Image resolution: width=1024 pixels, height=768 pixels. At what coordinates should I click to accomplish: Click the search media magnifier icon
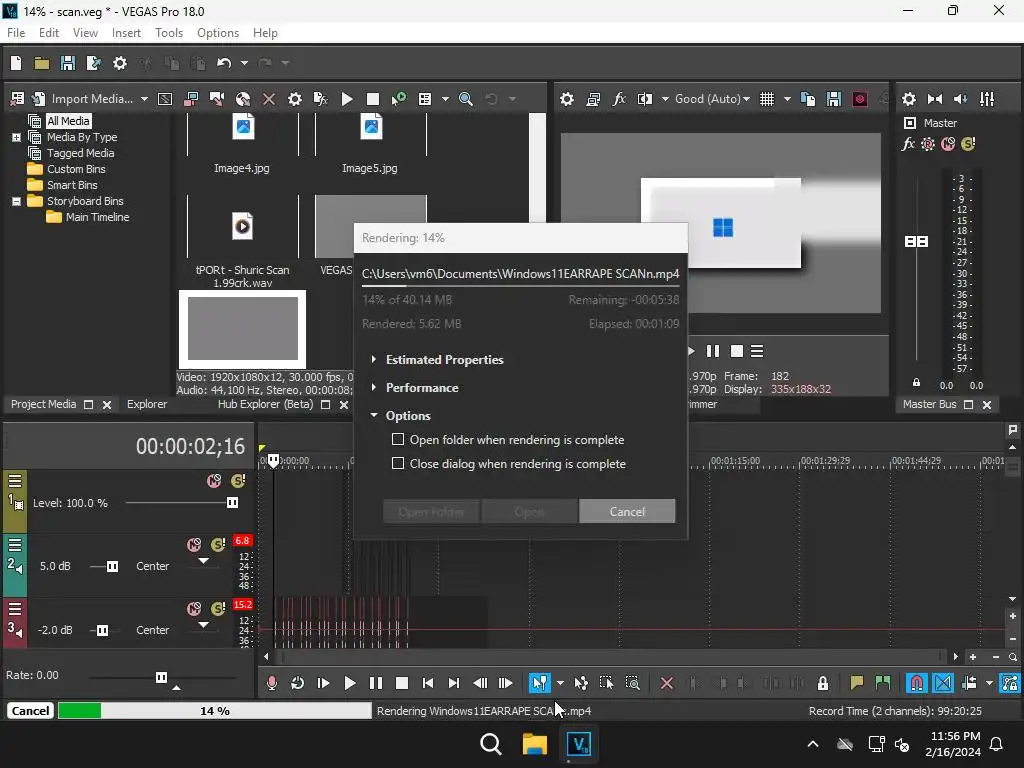point(466,99)
